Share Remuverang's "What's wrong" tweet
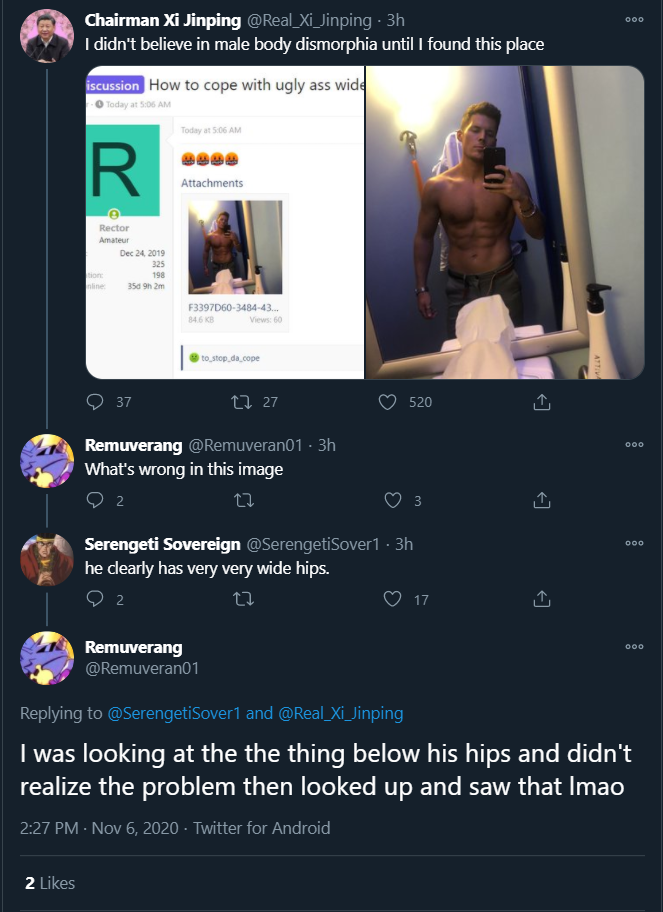The image size is (663, 912). coord(542,500)
